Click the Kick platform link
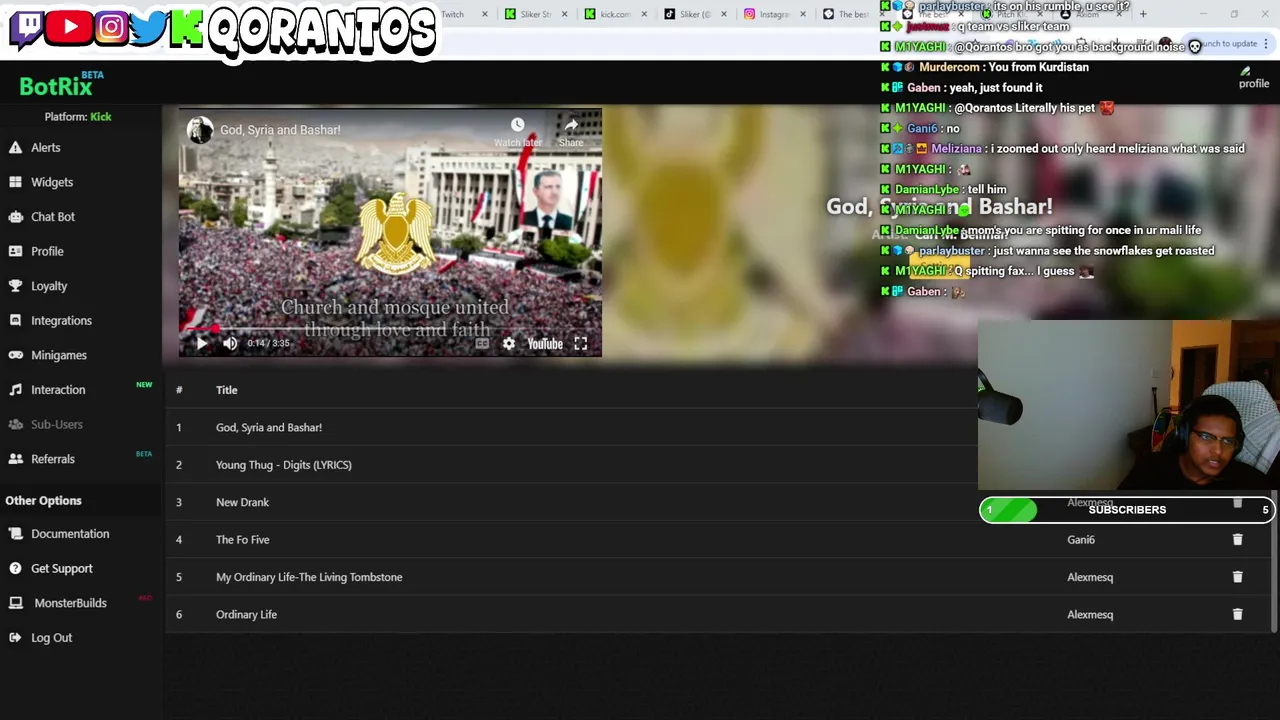 coord(100,116)
